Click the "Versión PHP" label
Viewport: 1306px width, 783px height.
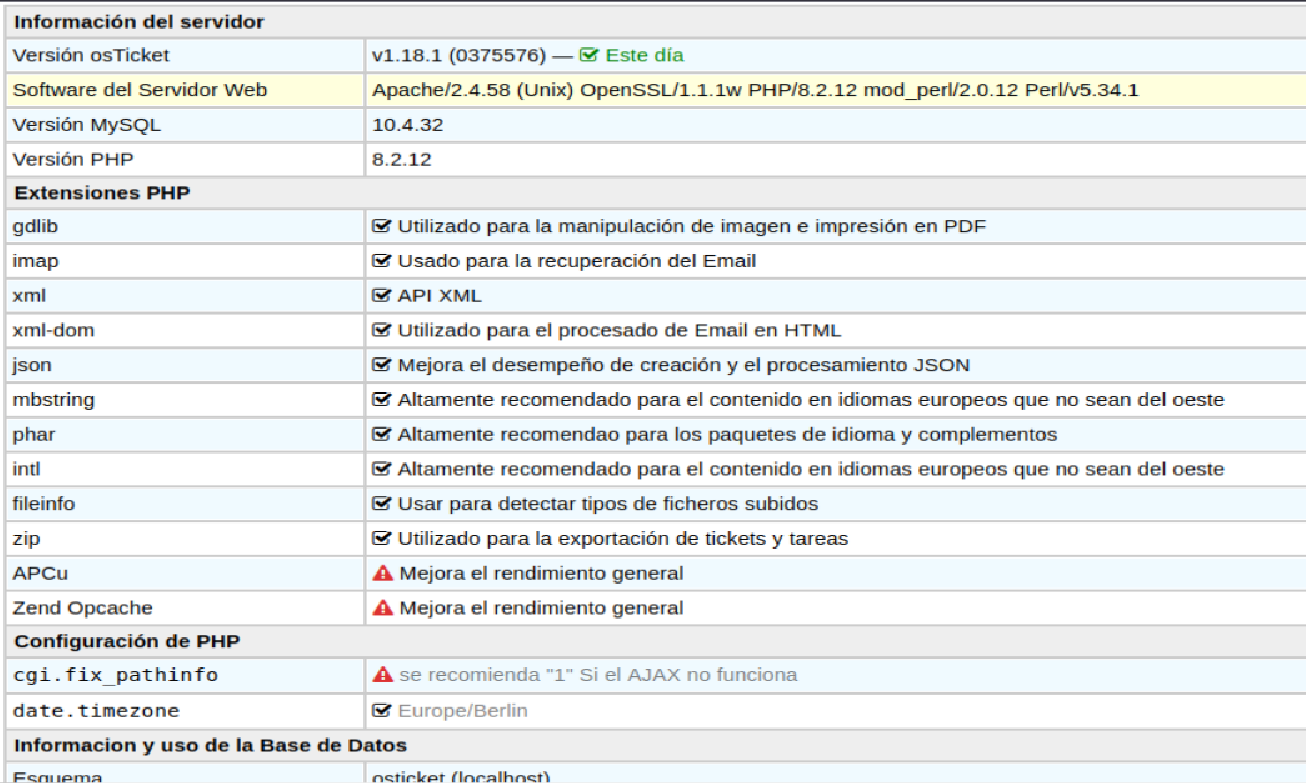[72, 159]
